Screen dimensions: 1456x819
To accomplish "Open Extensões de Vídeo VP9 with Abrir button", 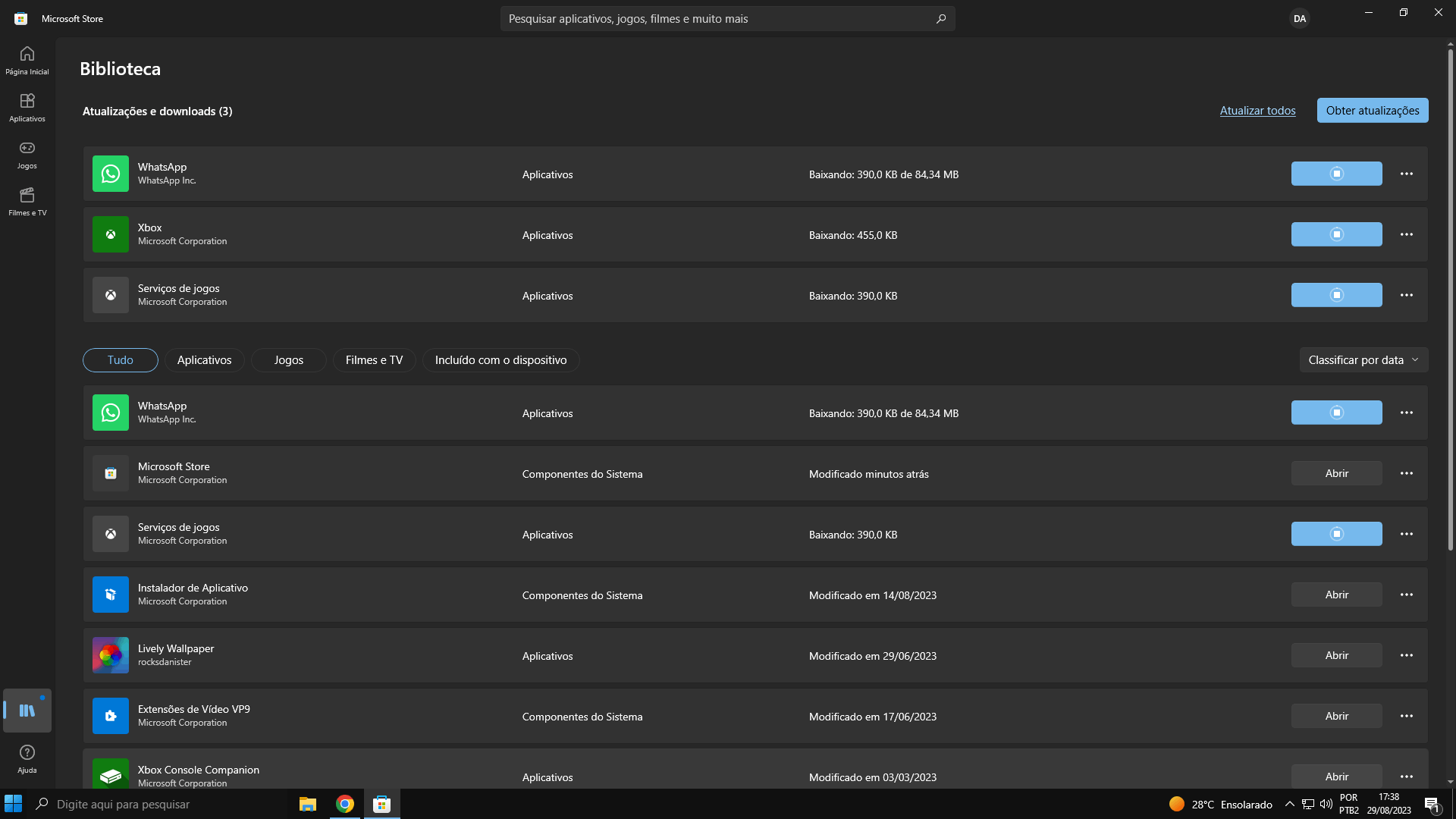I will click(x=1336, y=716).
